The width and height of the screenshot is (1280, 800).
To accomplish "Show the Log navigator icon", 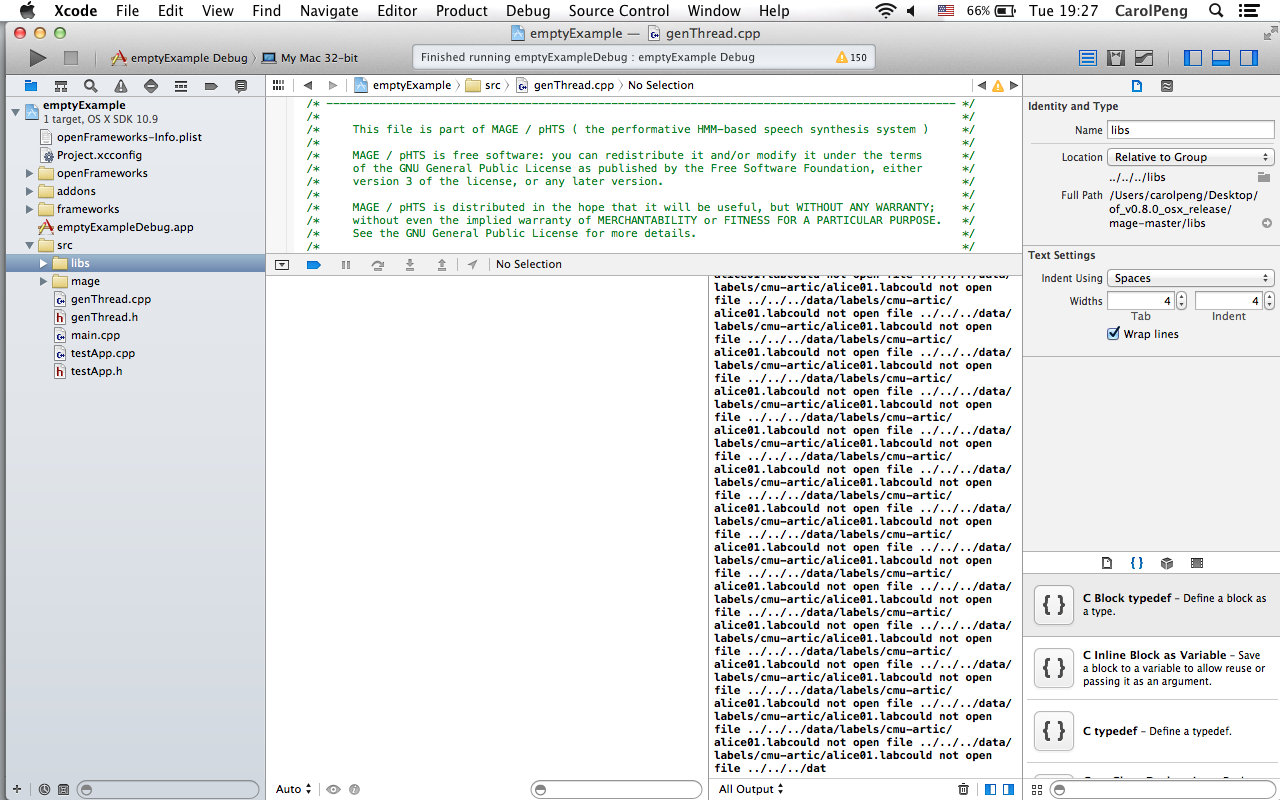I will point(241,86).
